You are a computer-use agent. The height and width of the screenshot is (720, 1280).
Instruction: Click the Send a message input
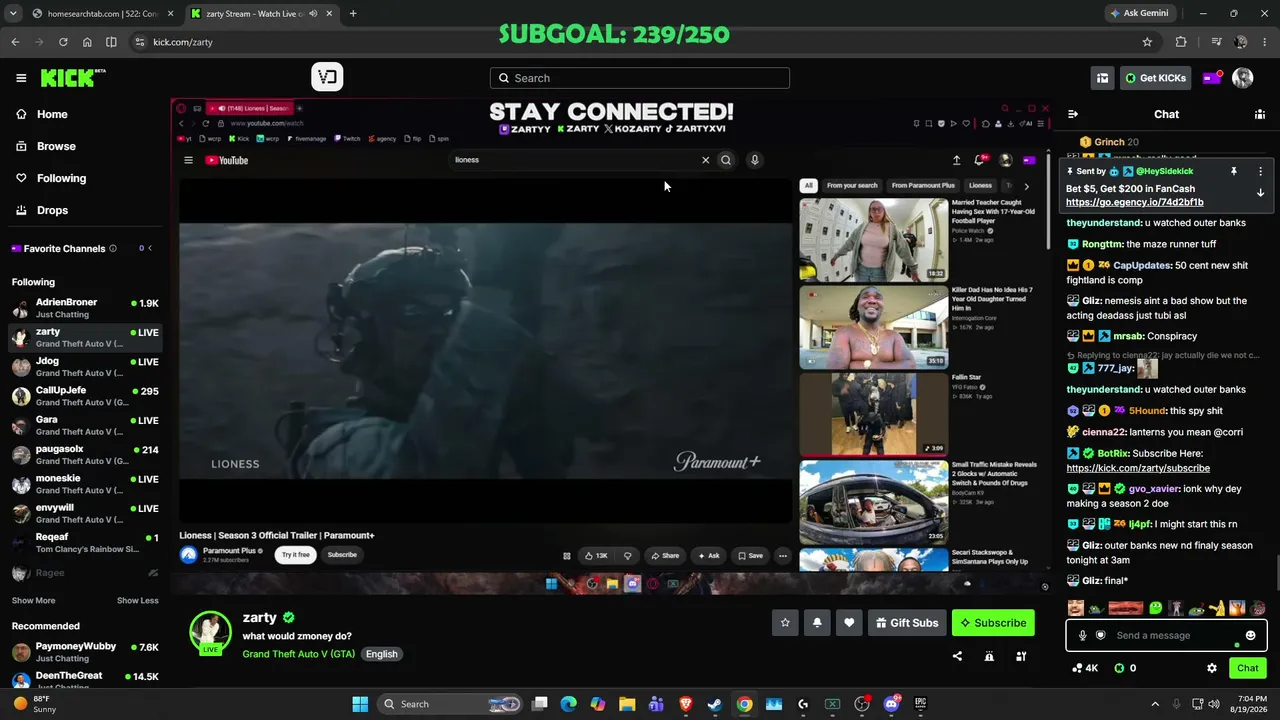click(1166, 635)
